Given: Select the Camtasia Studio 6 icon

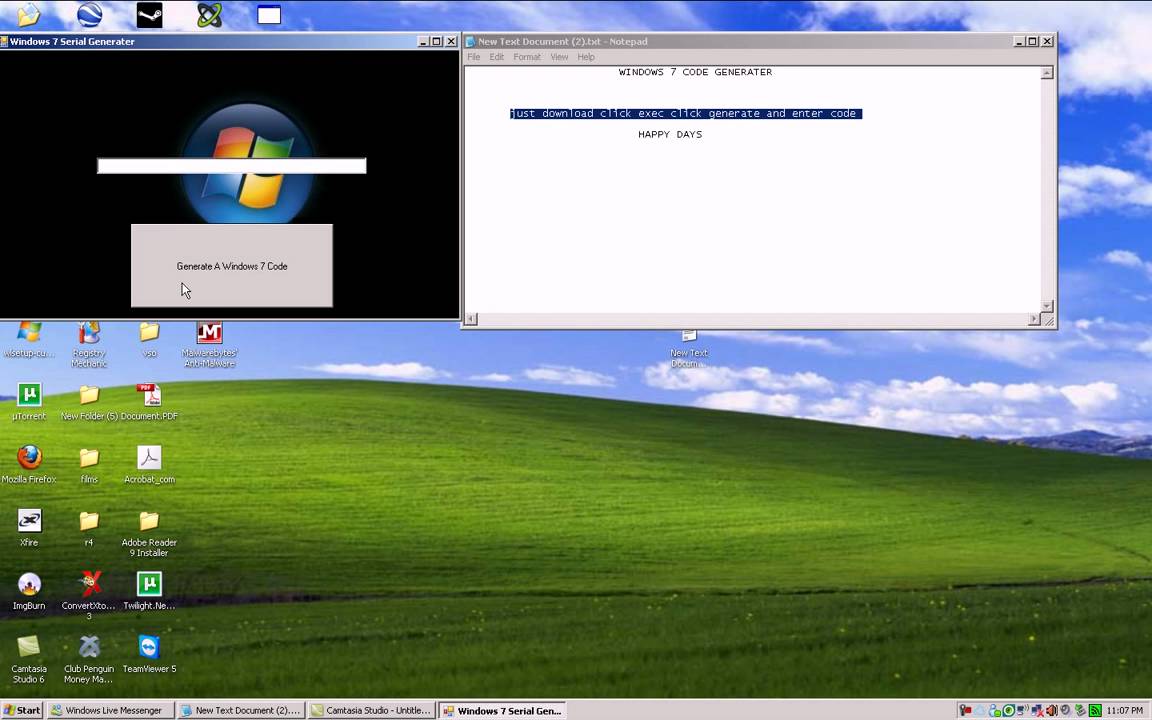Looking at the screenshot, I should (29, 659).
